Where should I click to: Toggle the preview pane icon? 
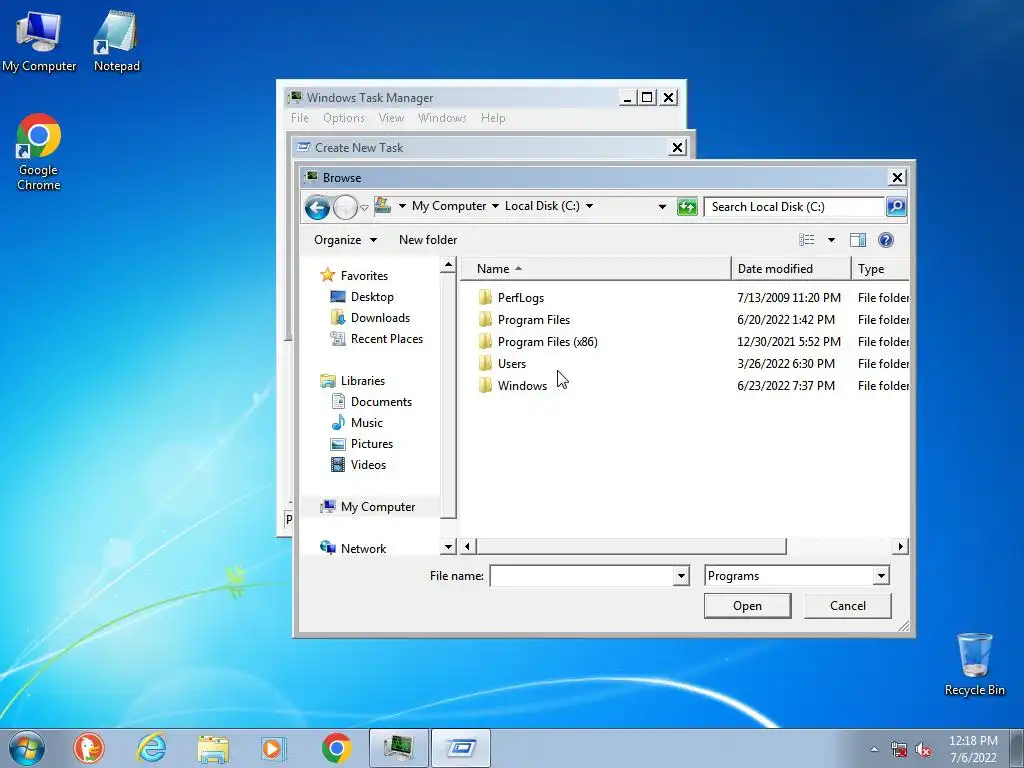(858, 240)
